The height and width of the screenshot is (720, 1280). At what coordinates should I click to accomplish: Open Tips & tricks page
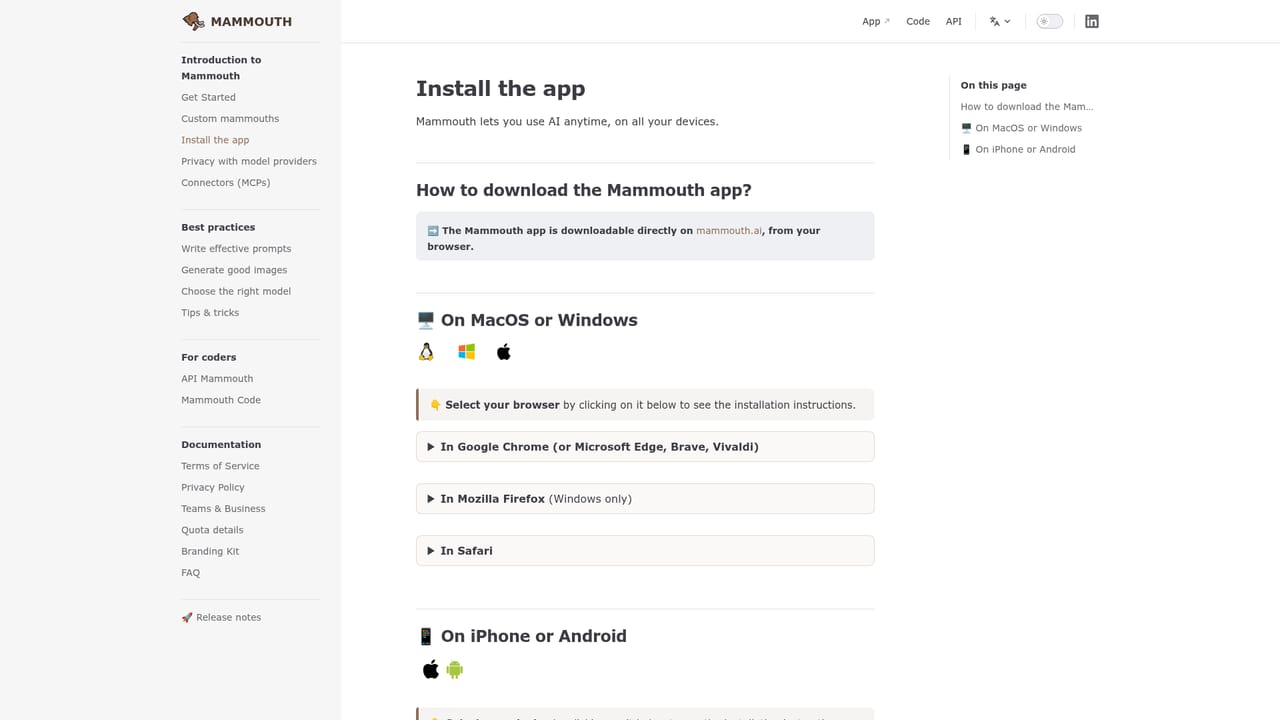pos(210,313)
